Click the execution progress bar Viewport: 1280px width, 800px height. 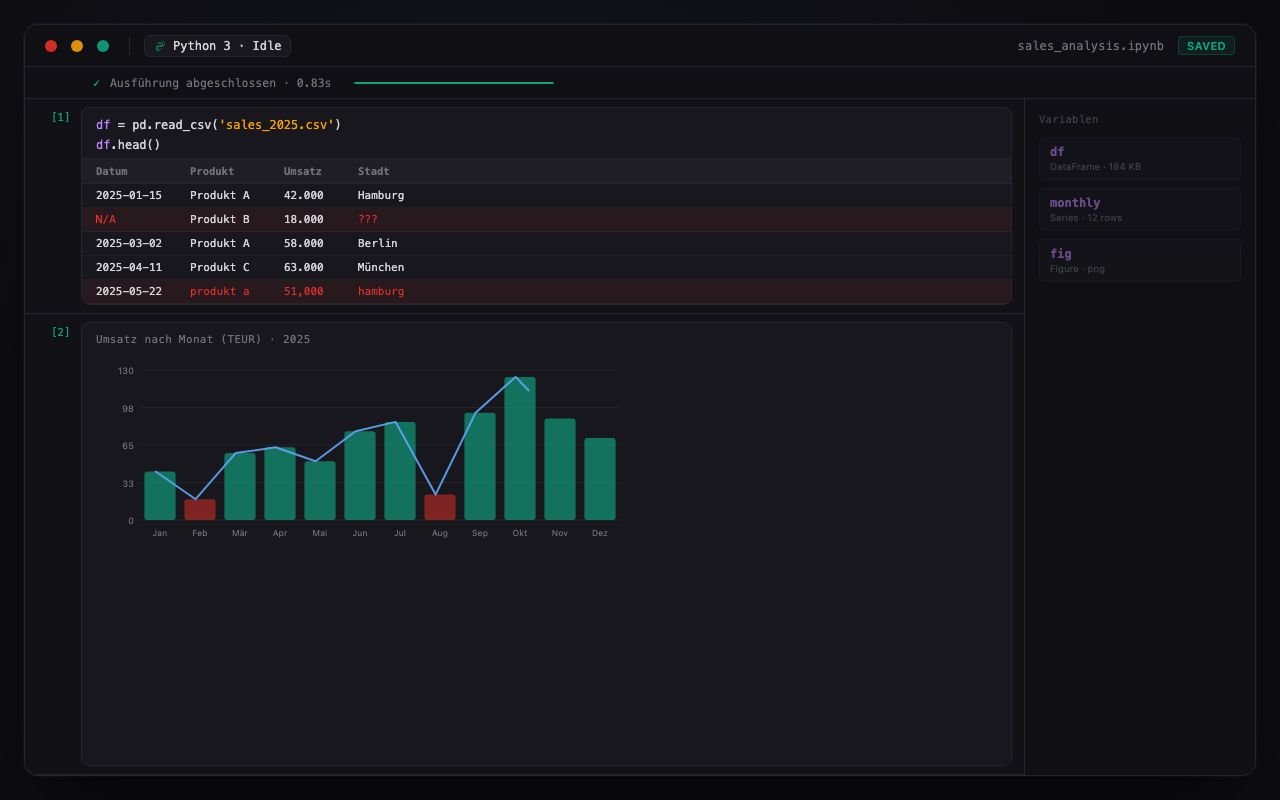454,83
